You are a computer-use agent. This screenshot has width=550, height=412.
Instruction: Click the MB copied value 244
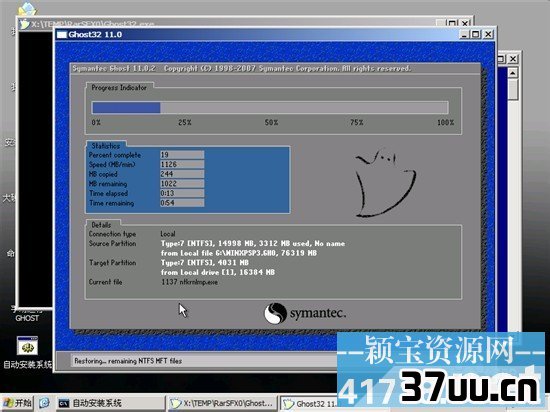[182, 174]
